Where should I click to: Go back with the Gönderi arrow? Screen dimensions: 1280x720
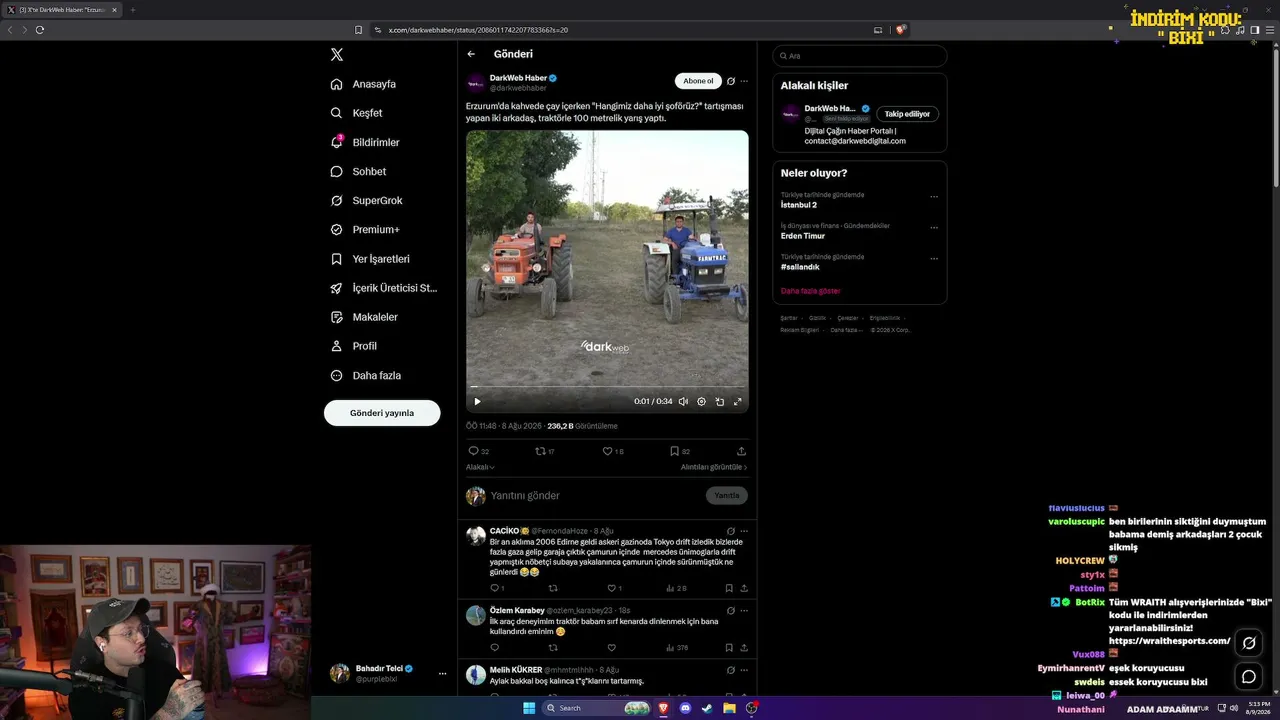(x=471, y=54)
